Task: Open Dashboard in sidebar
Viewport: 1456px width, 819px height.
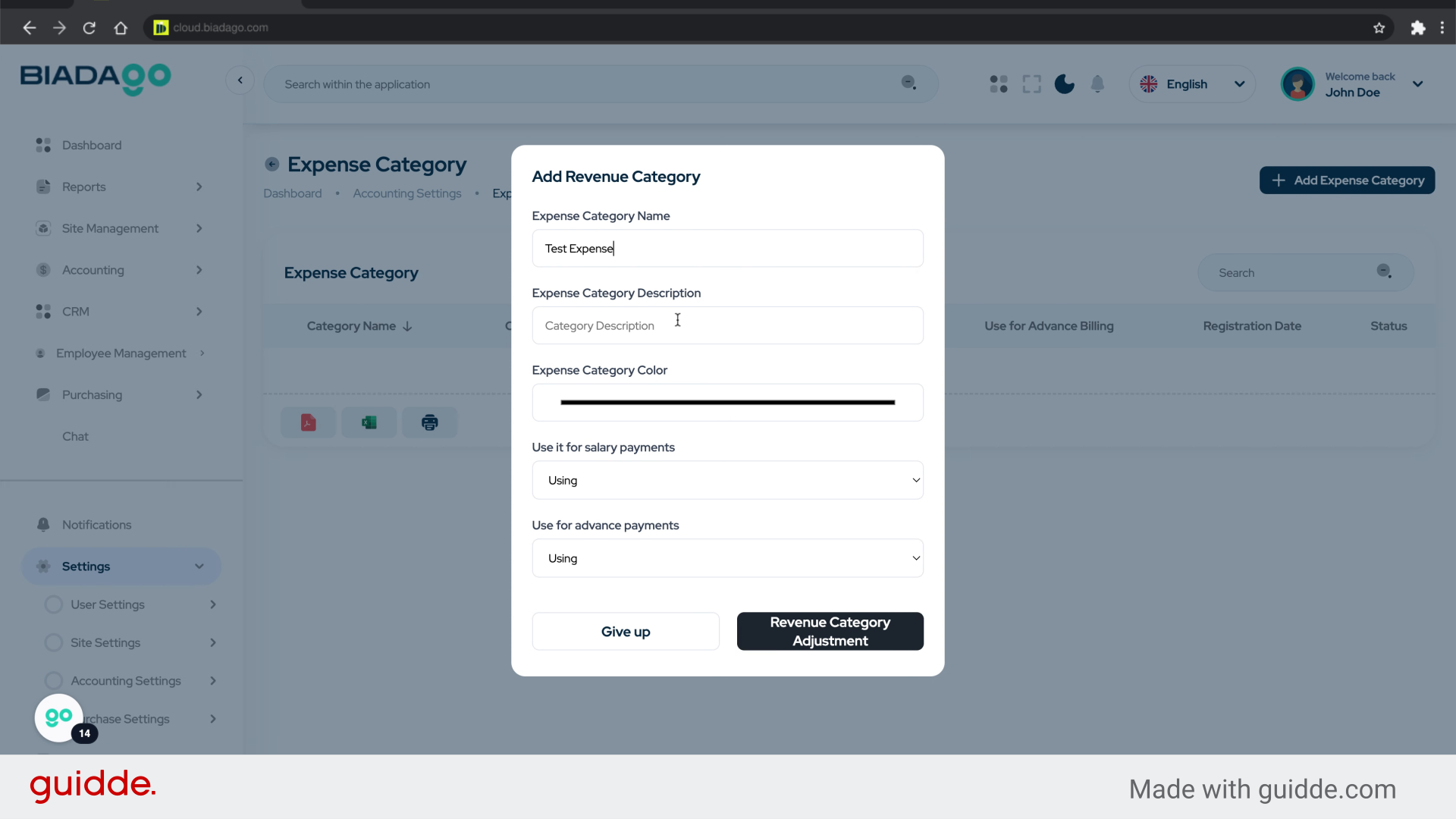Action: tap(91, 145)
